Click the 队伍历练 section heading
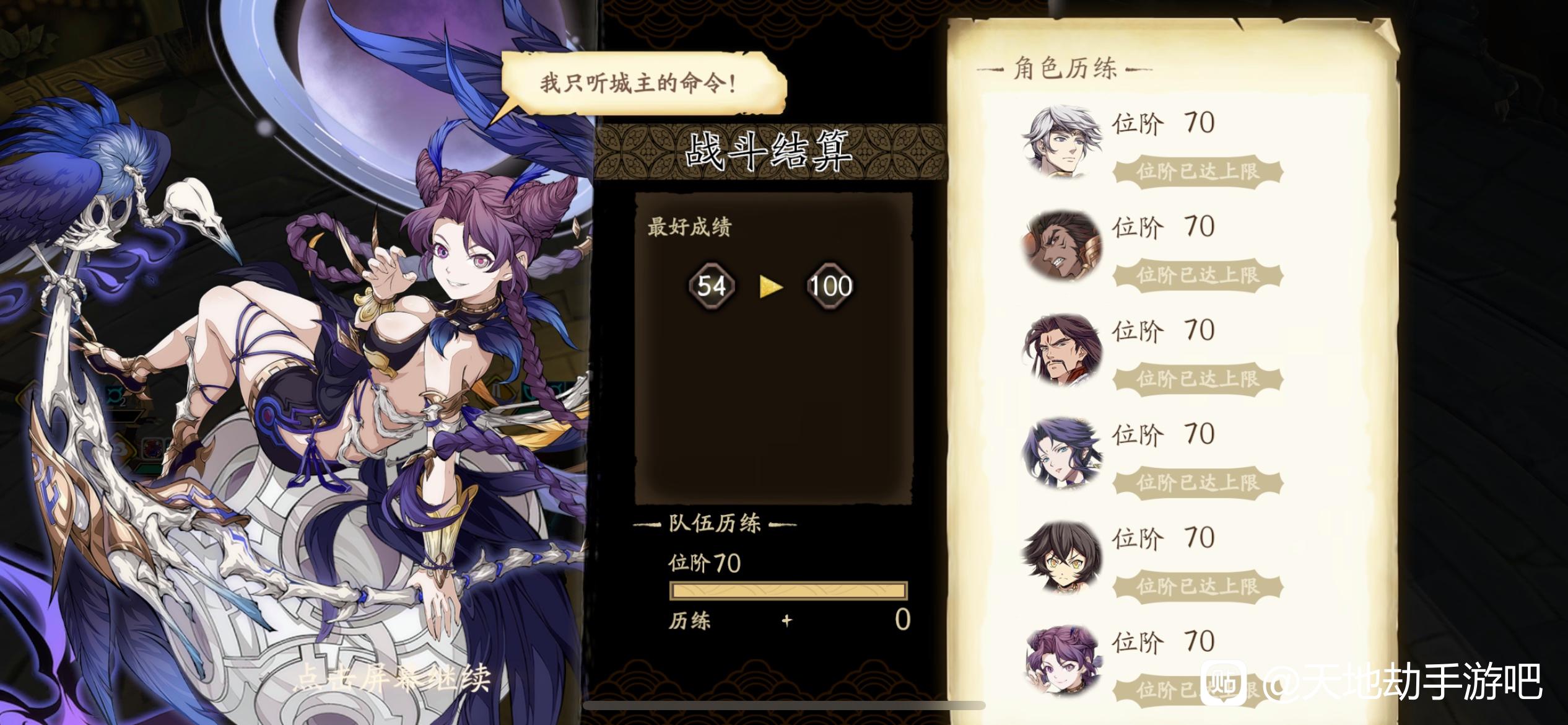The image size is (1568, 725). [x=715, y=524]
